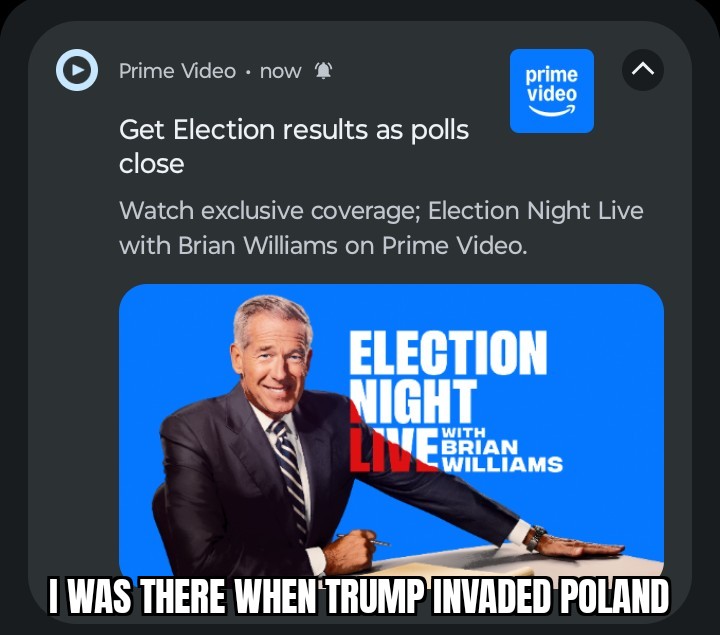Click the pen in the anchor's hand
Viewport: 720px width, 635px height.
click(x=365, y=540)
